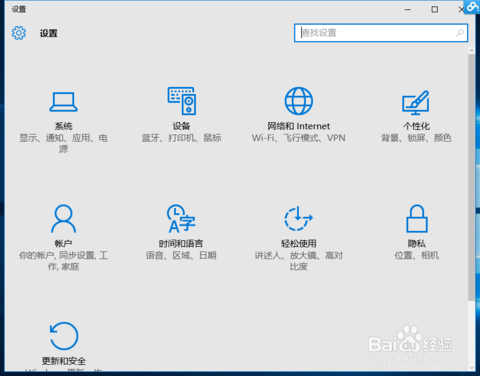This screenshot has width=480, height=376.
Task: Open the 时间和语言 clock letter icon
Action: 181,218
